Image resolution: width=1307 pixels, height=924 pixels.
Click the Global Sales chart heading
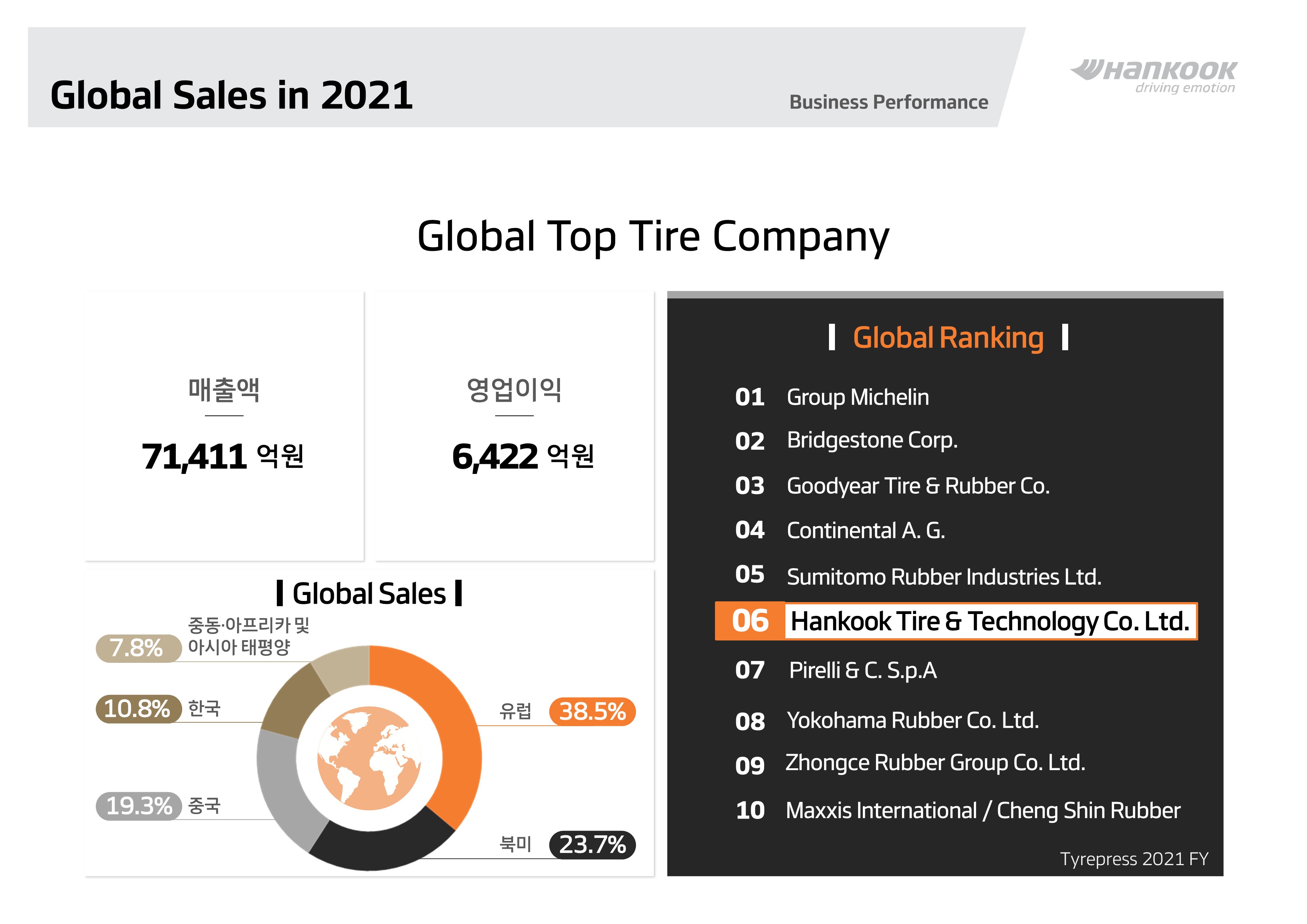coord(369,594)
